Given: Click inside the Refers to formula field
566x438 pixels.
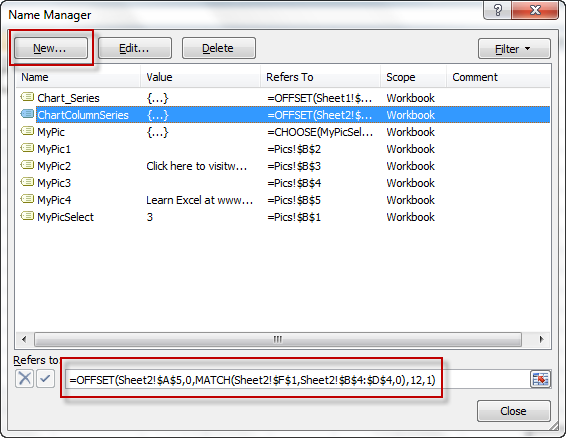Looking at the screenshot, I should [297, 380].
